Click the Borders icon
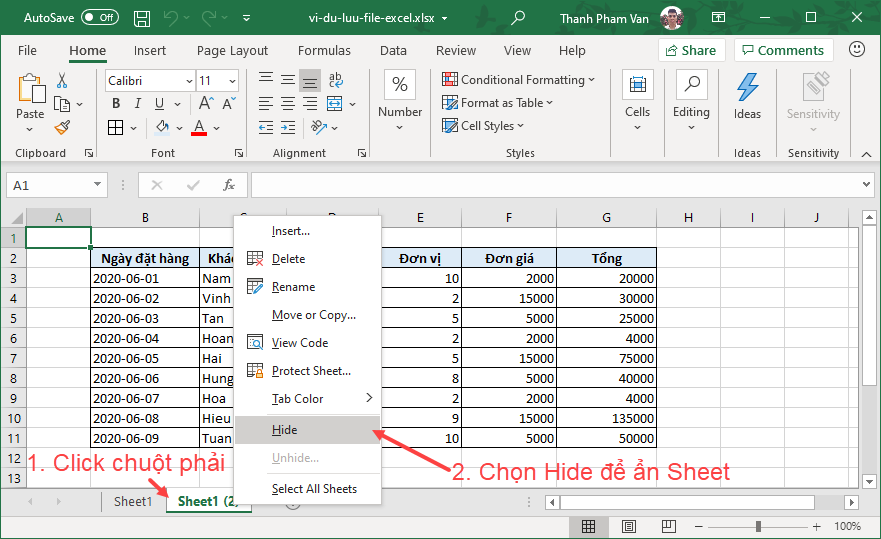The height and width of the screenshot is (539, 881). click(116, 128)
